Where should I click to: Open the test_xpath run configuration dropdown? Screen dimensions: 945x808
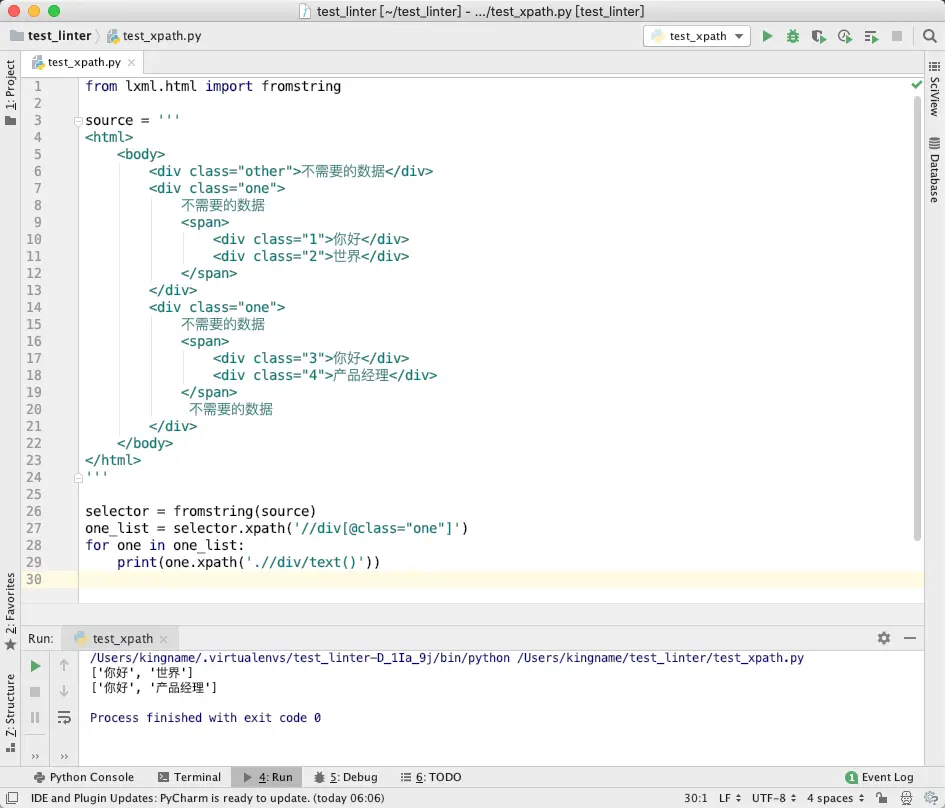[x=697, y=36]
